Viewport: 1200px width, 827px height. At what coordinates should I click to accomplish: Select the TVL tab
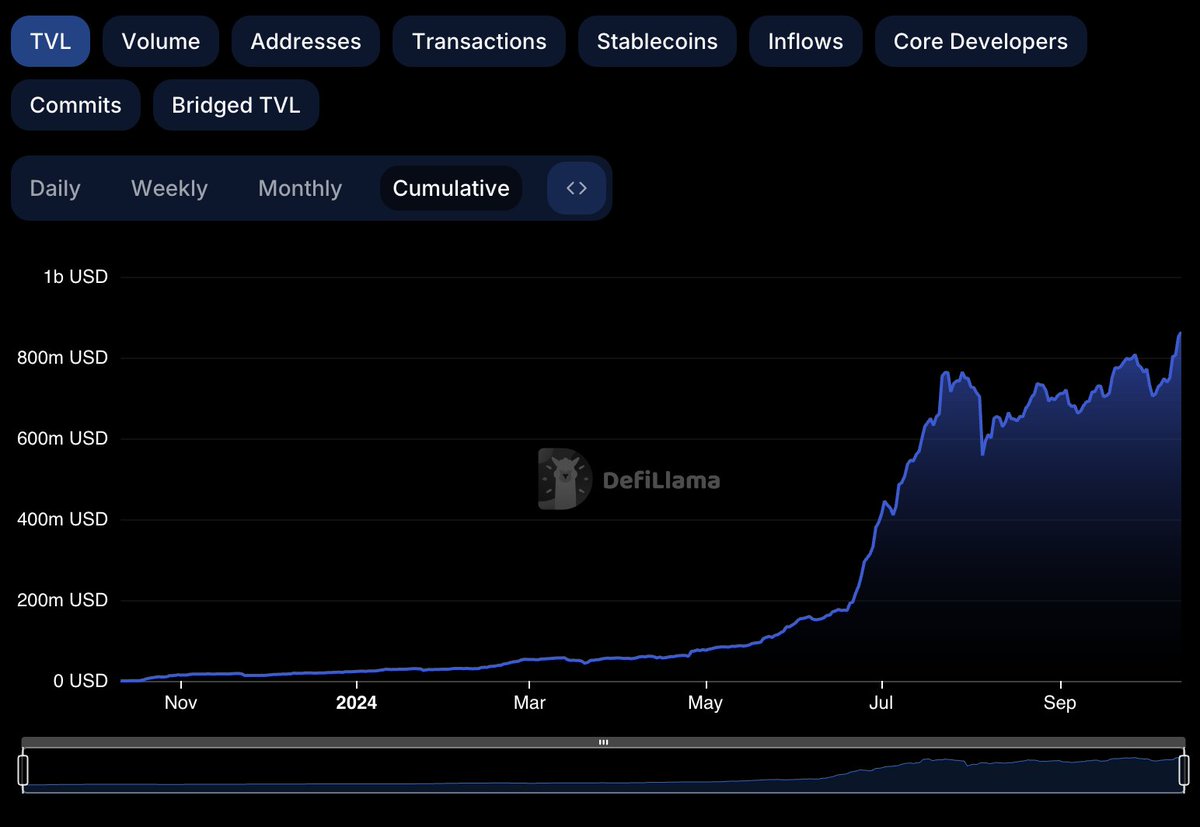[x=50, y=41]
